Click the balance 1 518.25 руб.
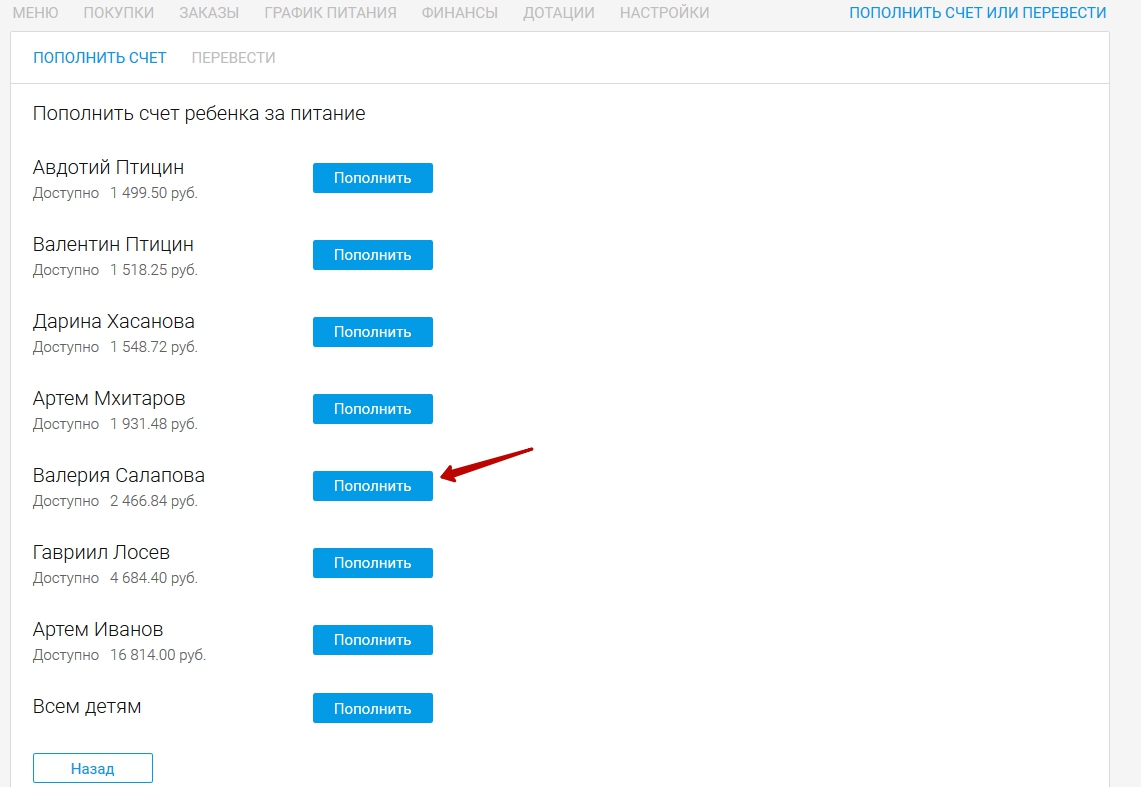This screenshot has width=1141, height=787. [154, 271]
